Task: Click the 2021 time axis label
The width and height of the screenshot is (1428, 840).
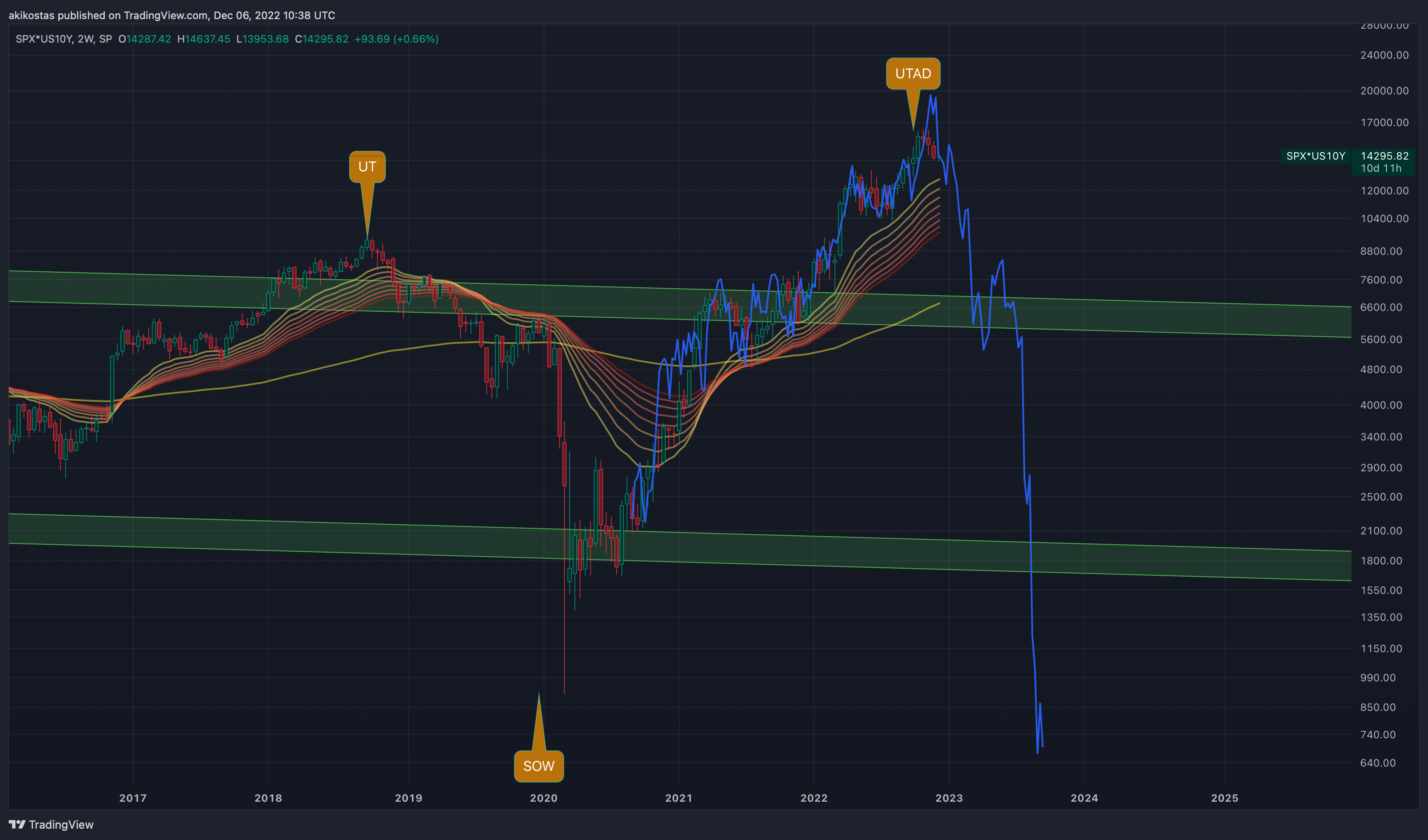Action: point(678,798)
